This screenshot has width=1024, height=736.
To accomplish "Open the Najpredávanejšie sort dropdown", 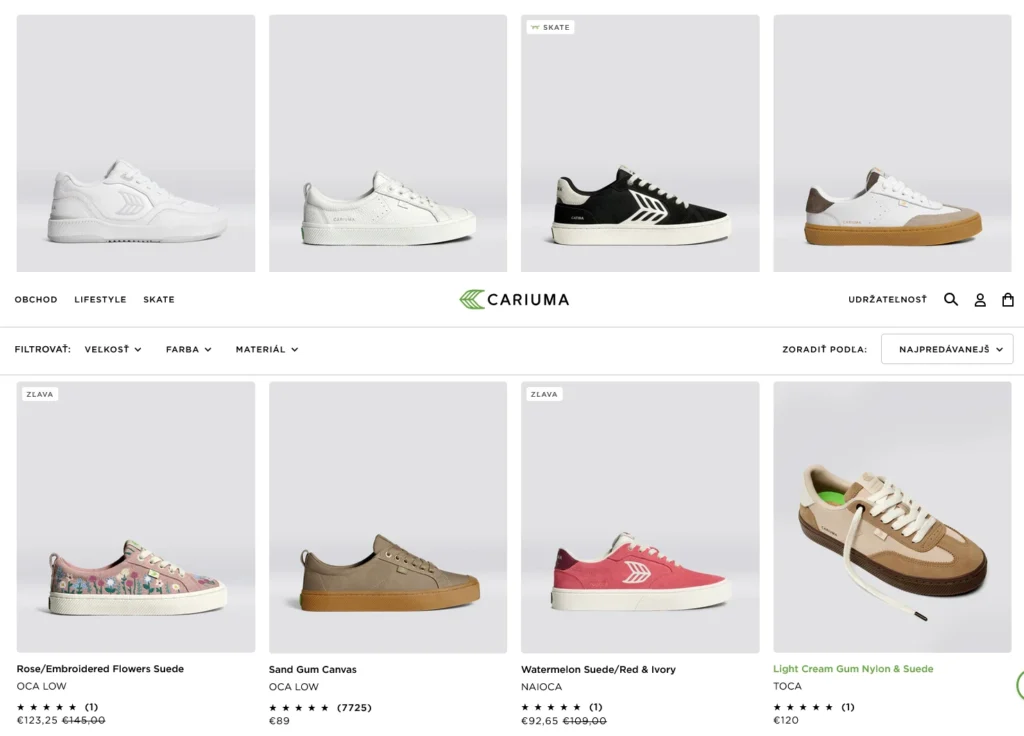I will 947,349.
